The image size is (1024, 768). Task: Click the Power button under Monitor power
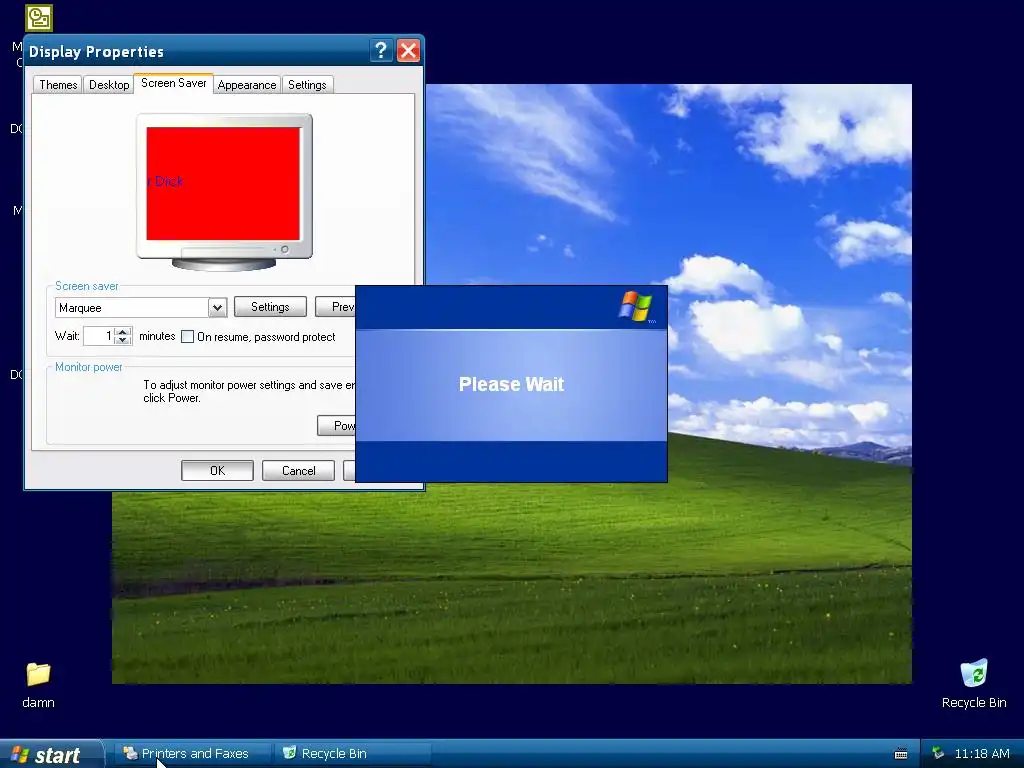336,426
